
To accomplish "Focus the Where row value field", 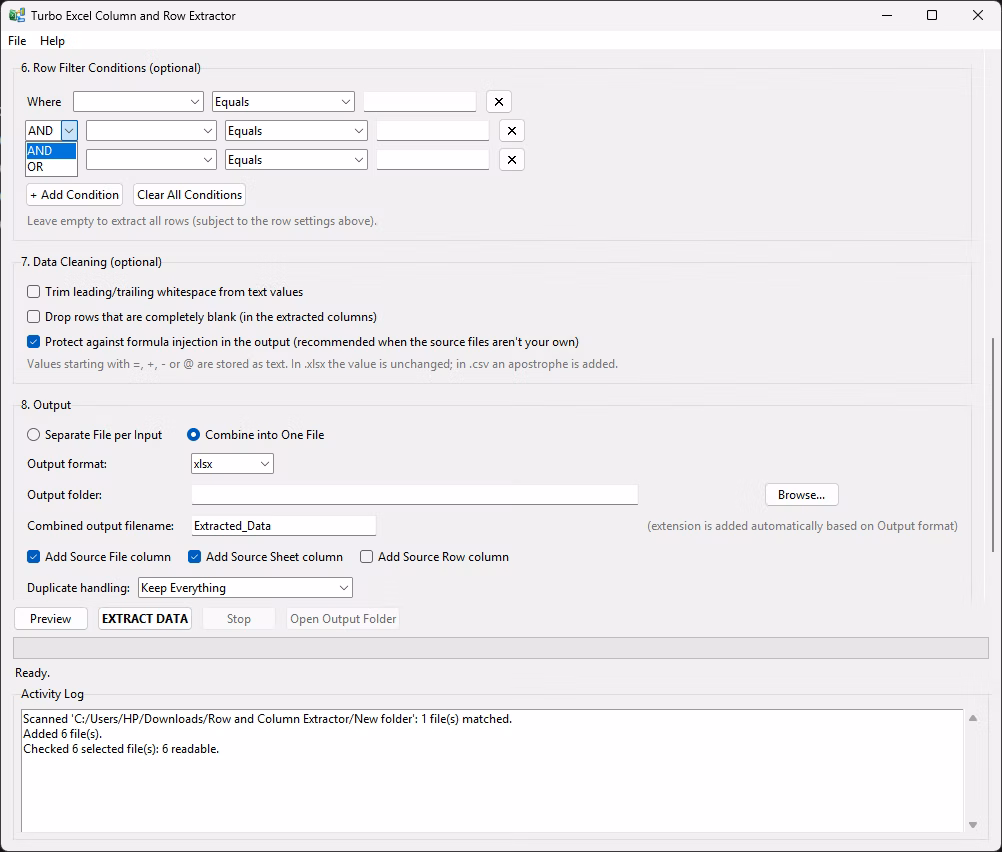I will [420, 102].
